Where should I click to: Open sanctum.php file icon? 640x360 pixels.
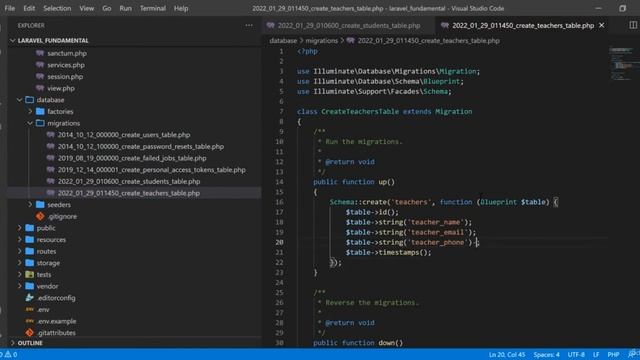[x=40, y=53]
